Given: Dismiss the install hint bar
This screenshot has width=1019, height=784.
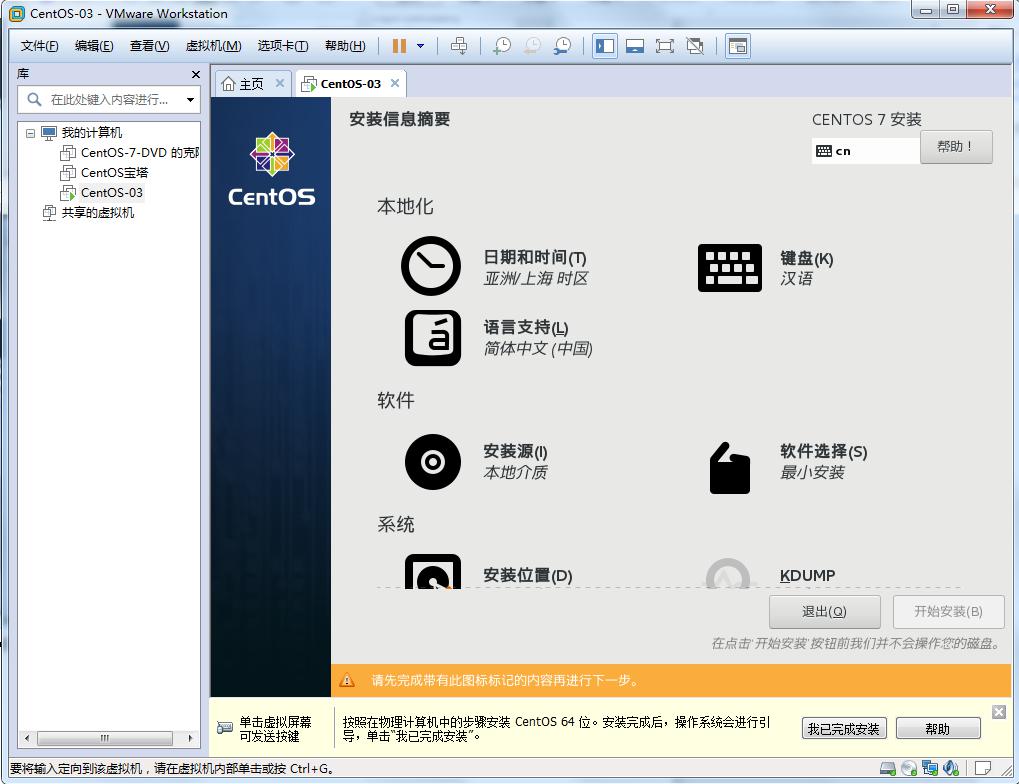Looking at the screenshot, I should [999, 712].
